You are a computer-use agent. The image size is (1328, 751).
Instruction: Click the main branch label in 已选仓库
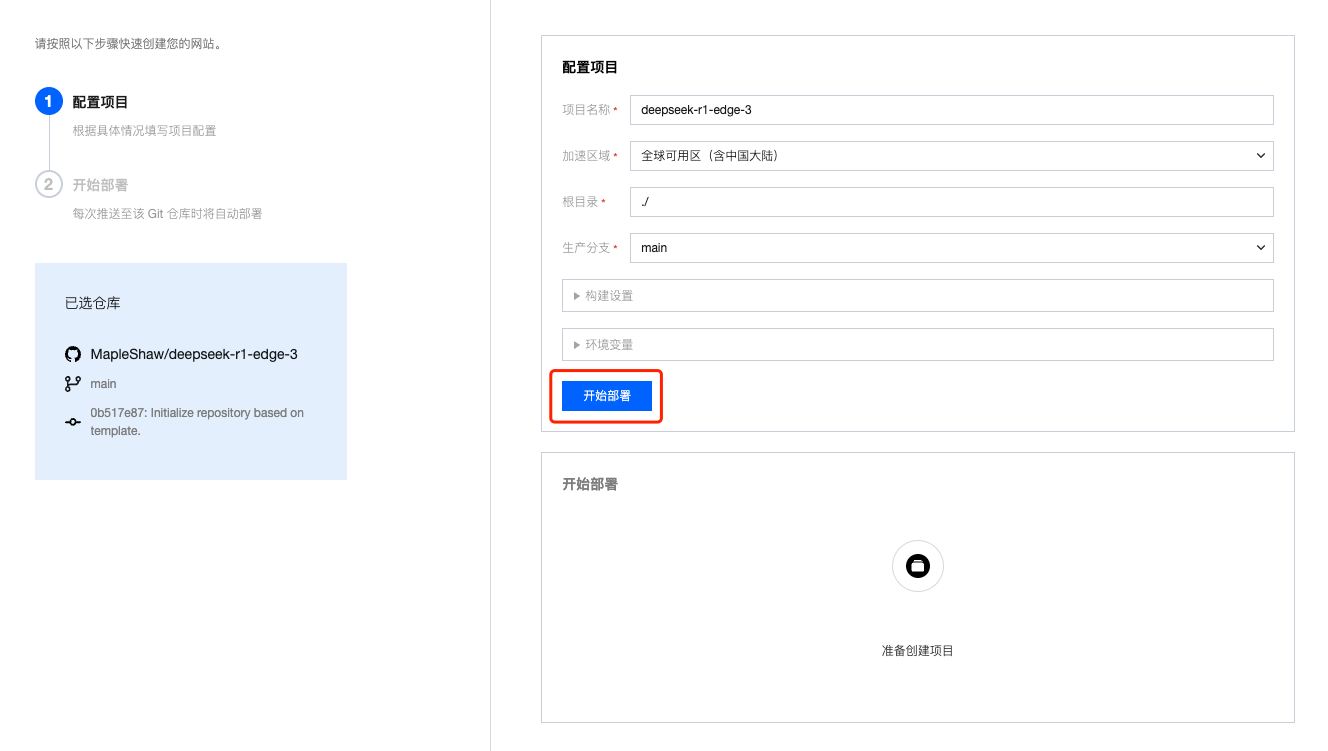click(104, 383)
